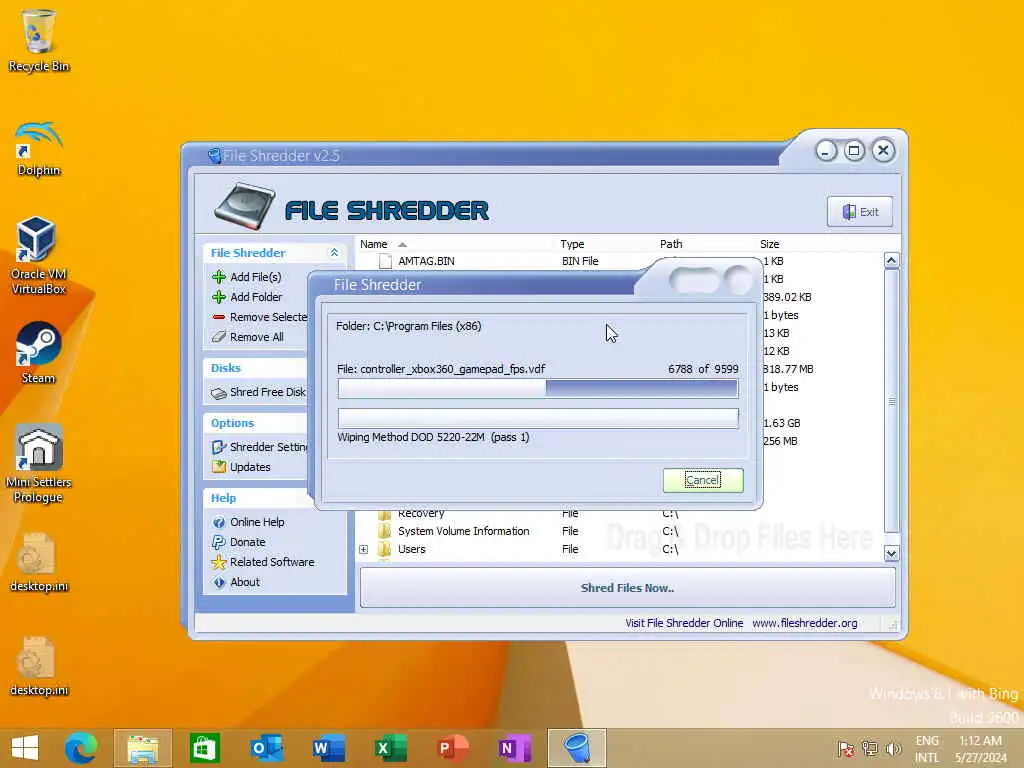Image resolution: width=1024 pixels, height=768 pixels.
Task: Click the ENG INTL language indicator
Action: click(927, 749)
